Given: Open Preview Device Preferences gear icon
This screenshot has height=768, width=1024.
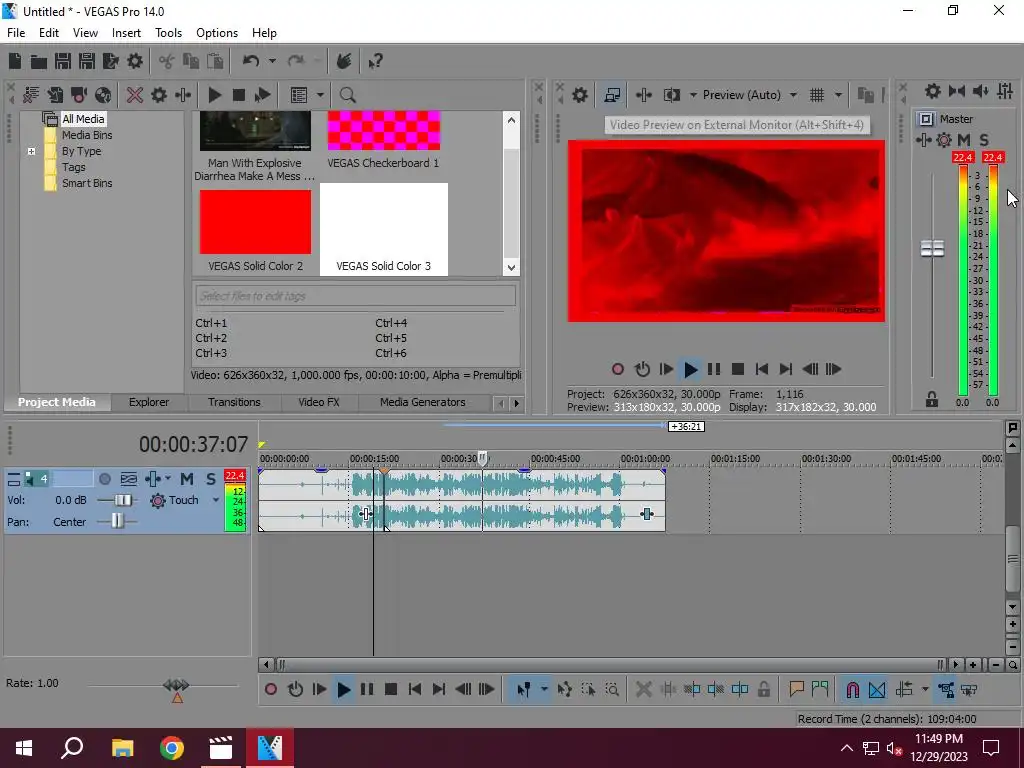Looking at the screenshot, I should 580,95.
